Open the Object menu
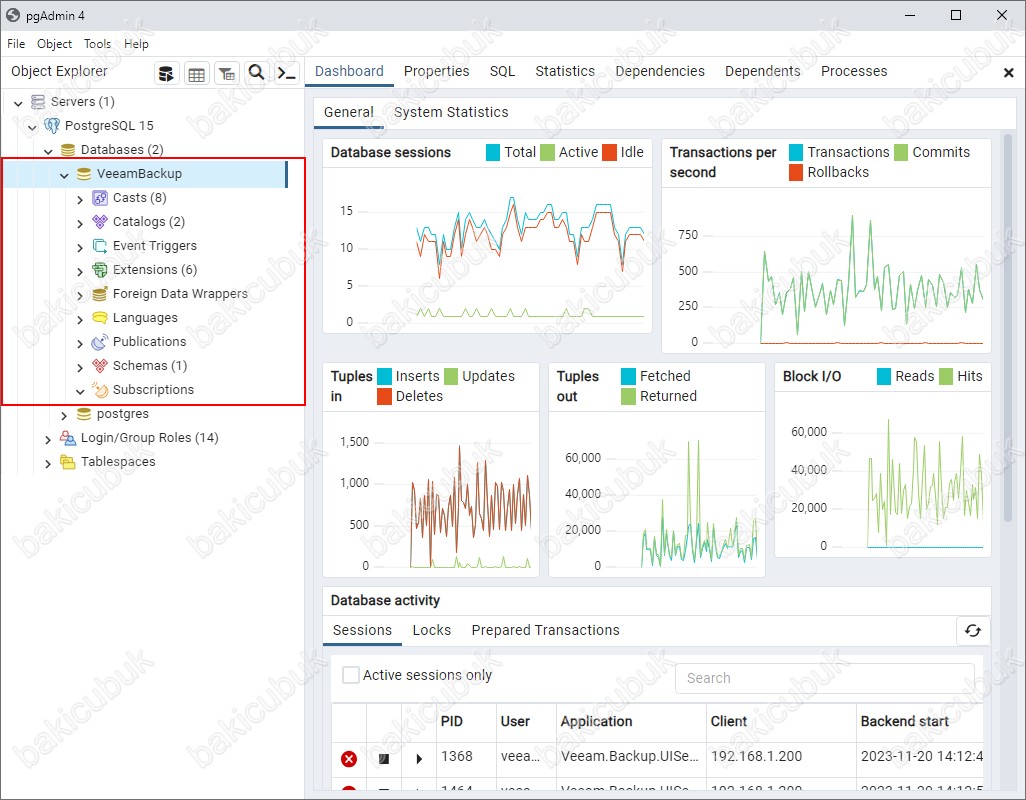The image size is (1026, 800). click(54, 44)
